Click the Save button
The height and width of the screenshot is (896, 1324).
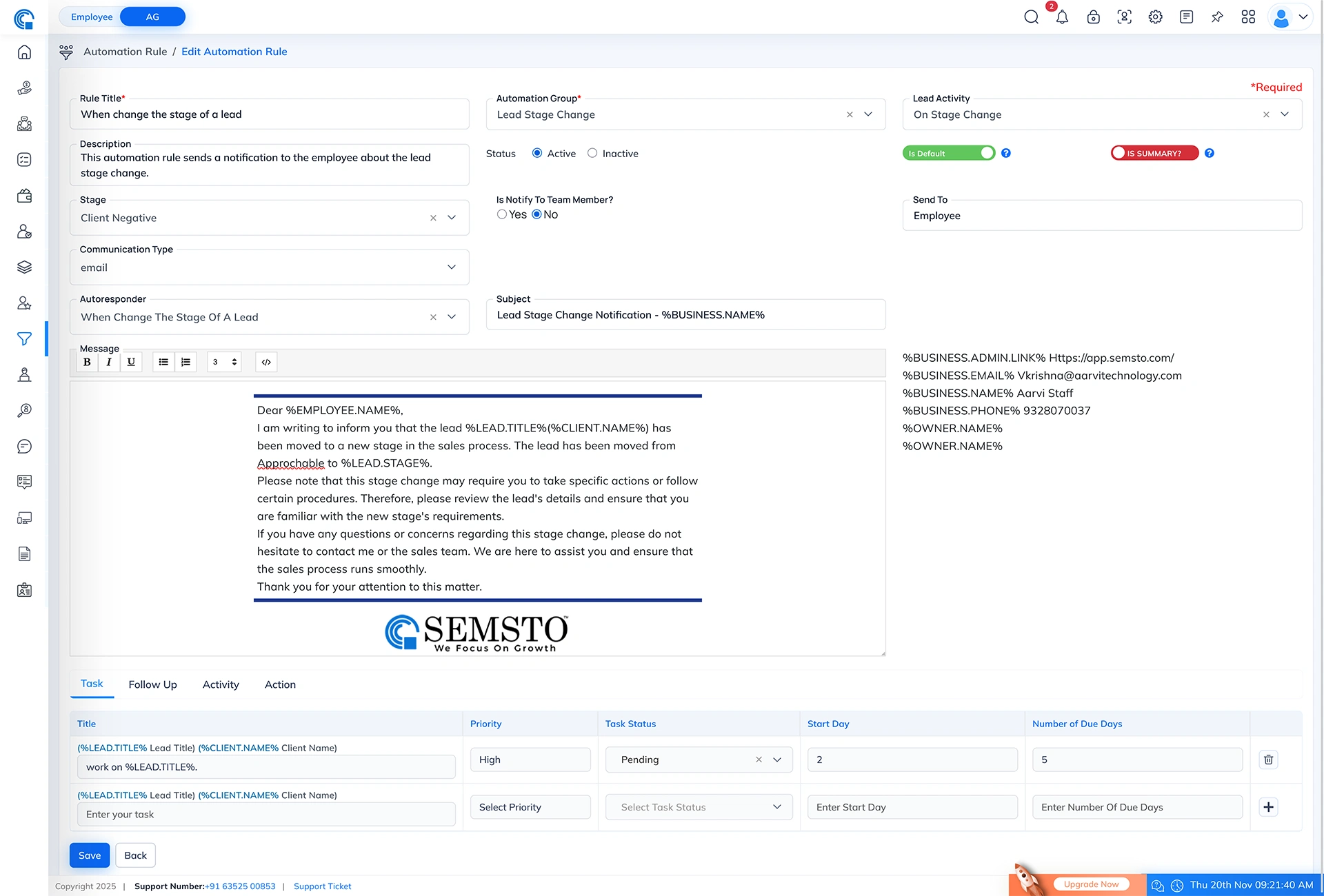point(90,855)
